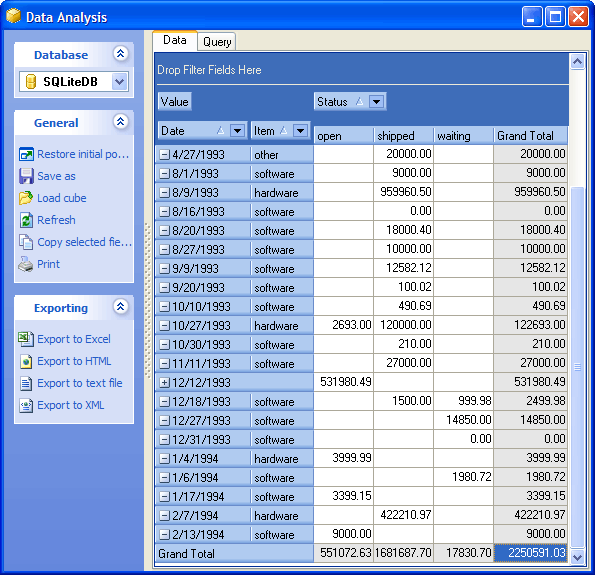
Task: Click the Refresh icon
Action: [x=26, y=220]
